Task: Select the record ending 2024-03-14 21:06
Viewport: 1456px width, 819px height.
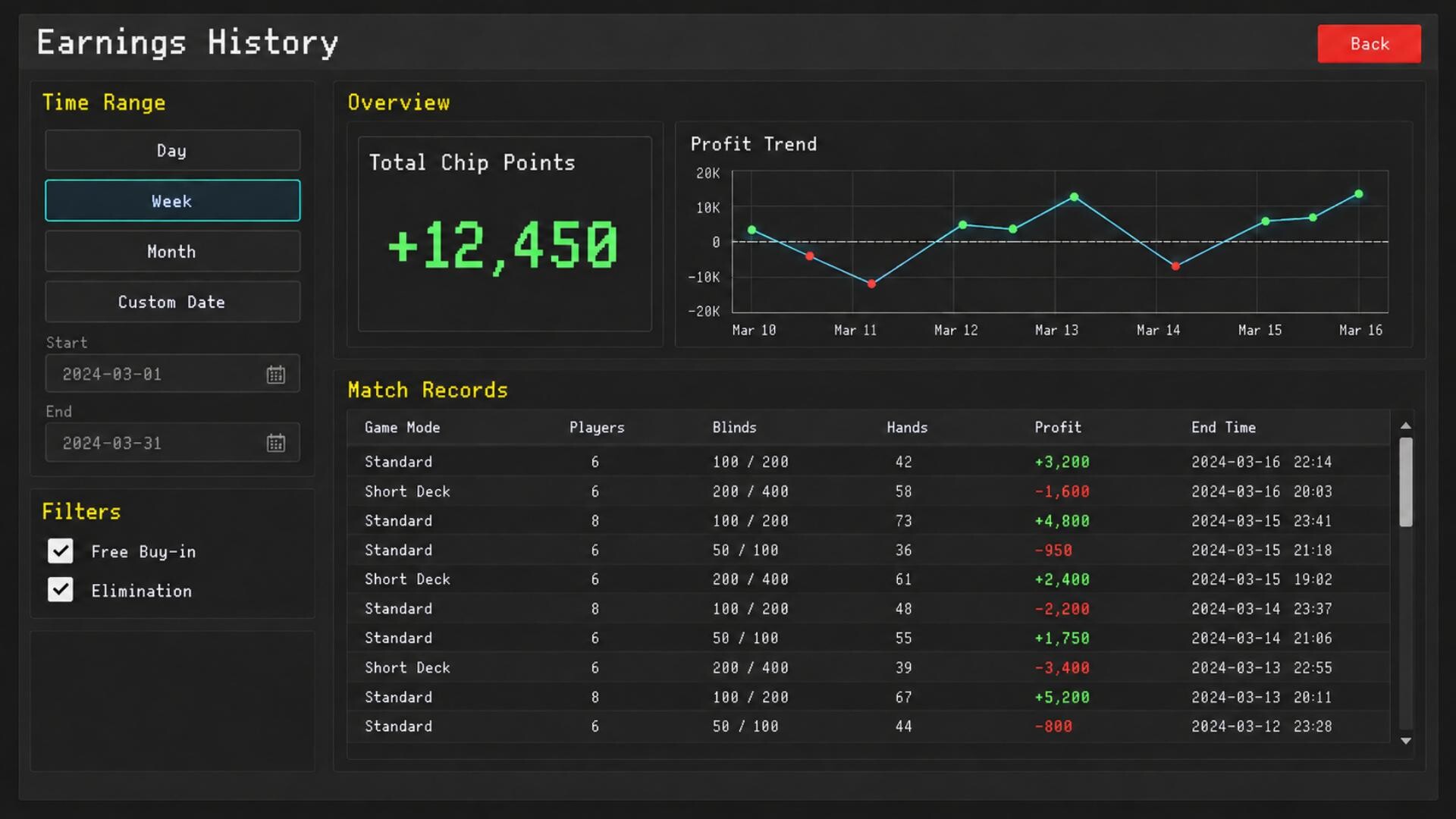Action: (x=868, y=639)
